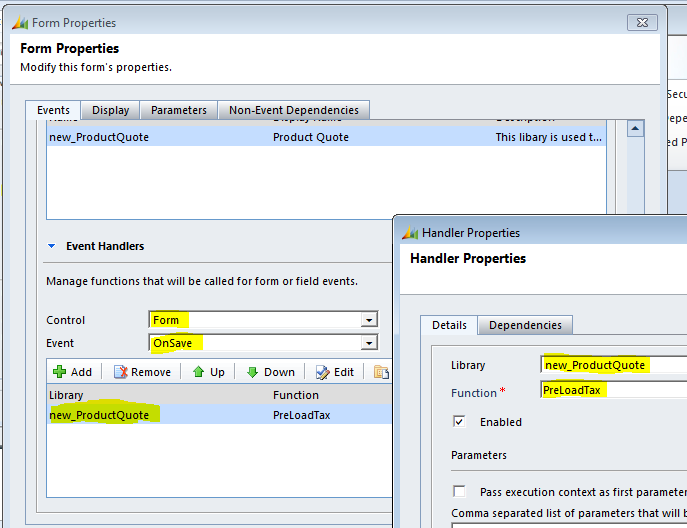Open the Non-Event Dependencies tab
The height and width of the screenshot is (528, 687).
point(295,110)
